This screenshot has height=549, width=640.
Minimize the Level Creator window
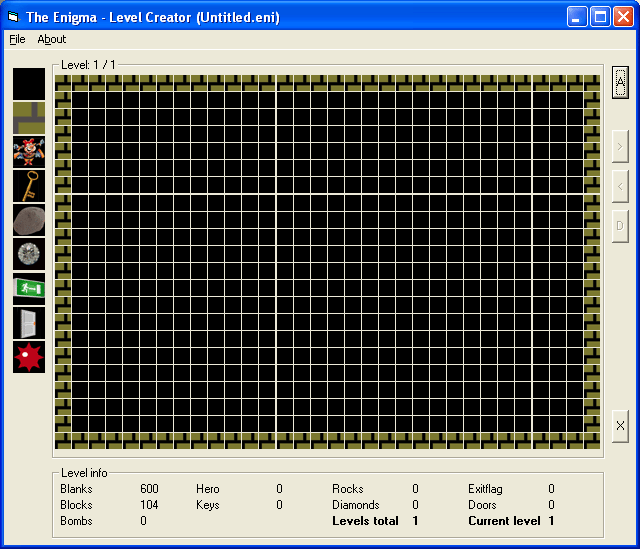[577, 17]
